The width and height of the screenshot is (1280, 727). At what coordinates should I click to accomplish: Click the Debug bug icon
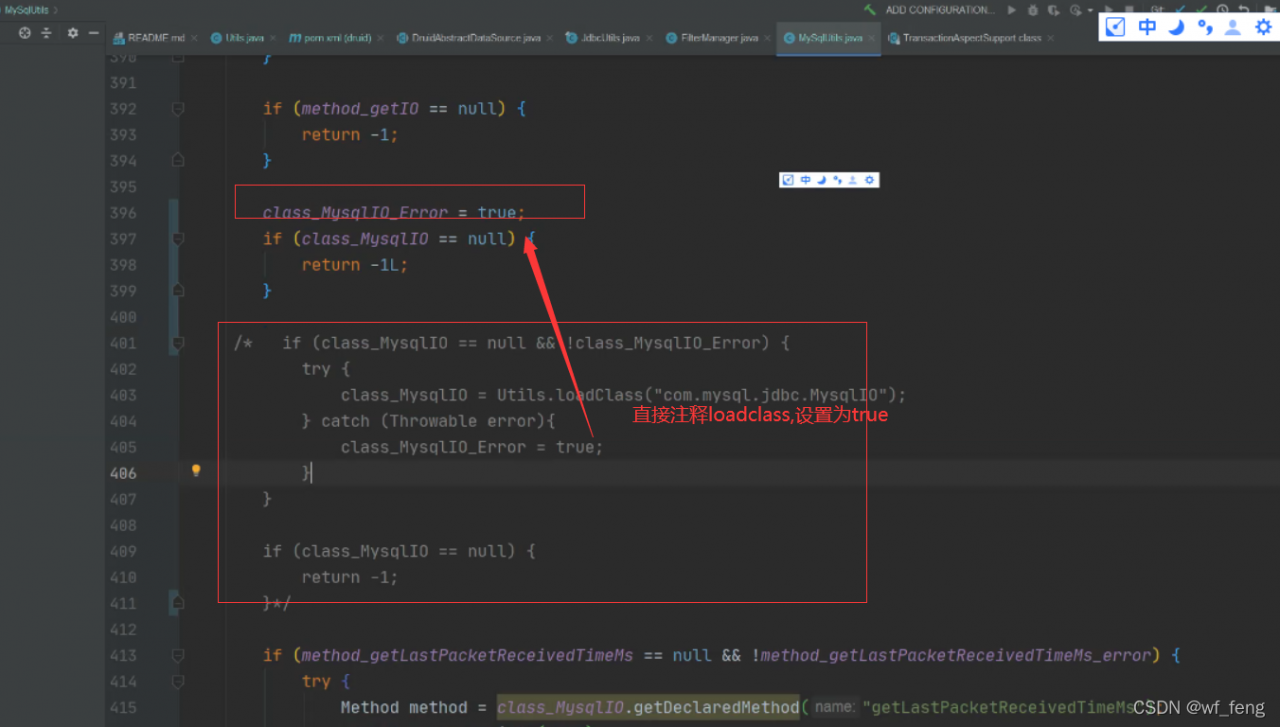1033,10
